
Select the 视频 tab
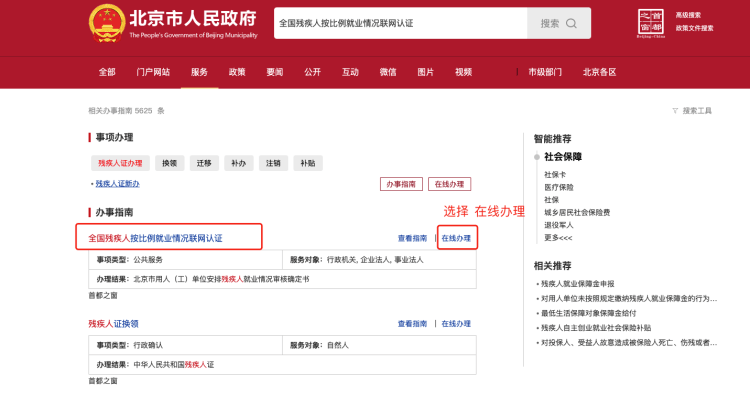point(463,72)
